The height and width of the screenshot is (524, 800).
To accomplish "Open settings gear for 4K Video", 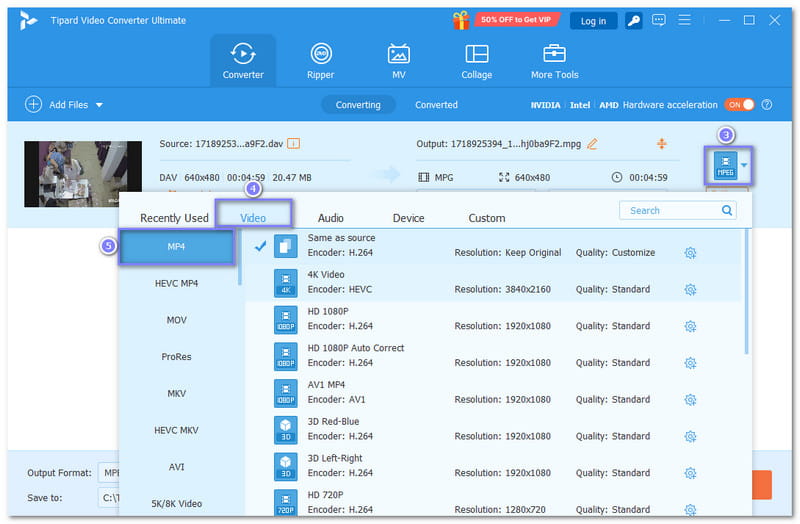I will coord(690,289).
